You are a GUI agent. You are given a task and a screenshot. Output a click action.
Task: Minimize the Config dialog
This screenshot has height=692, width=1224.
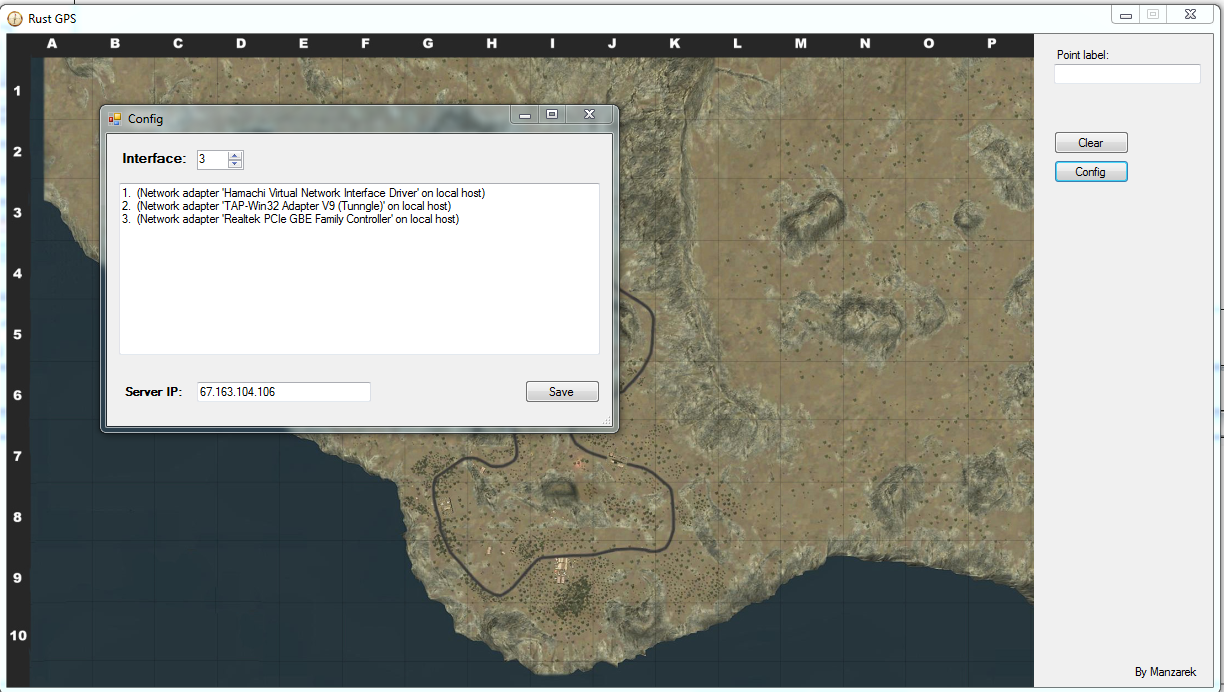(x=524, y=115)
